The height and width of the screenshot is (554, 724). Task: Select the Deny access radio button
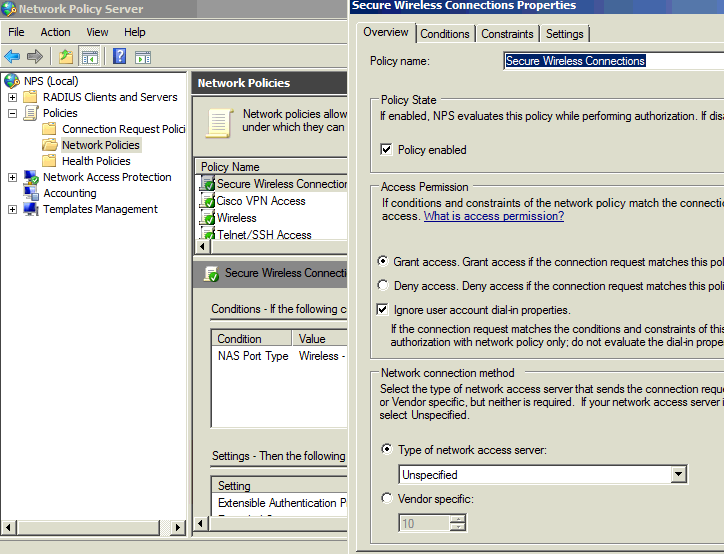383,286
